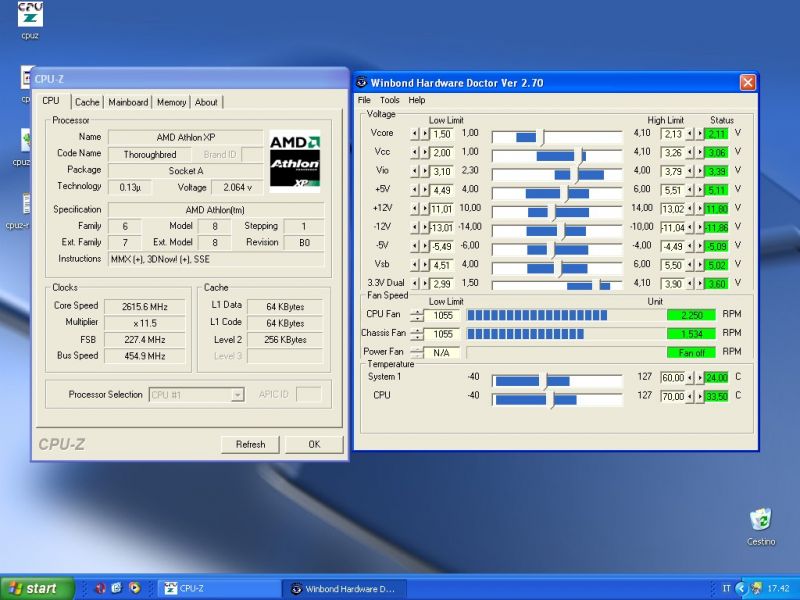This screenshot has width=800, height=600.
Task: Click the Vcore voltage range slider
Action: (557, 137)
